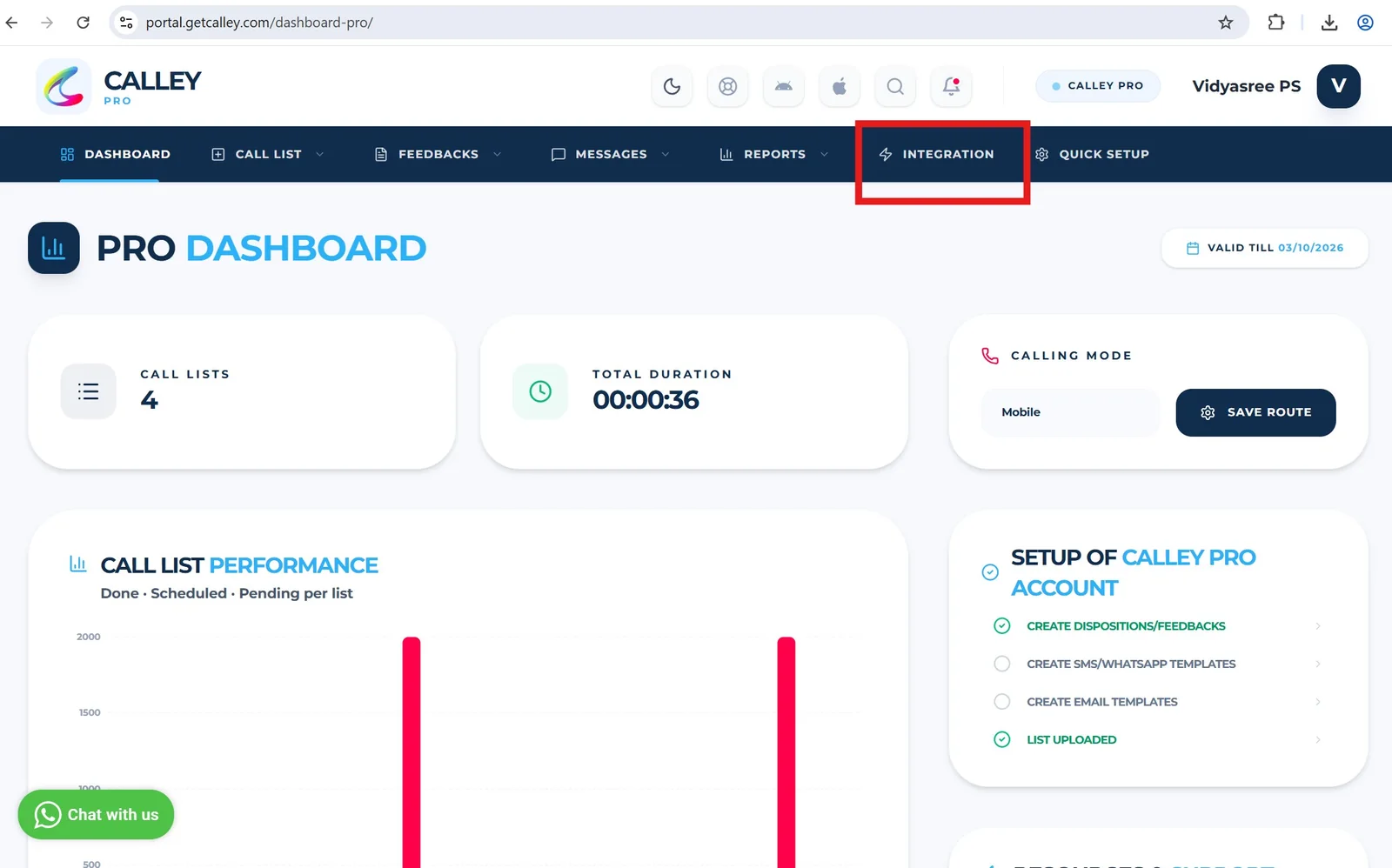Click Create Email Templates unchecked circle

point(1002,702)
